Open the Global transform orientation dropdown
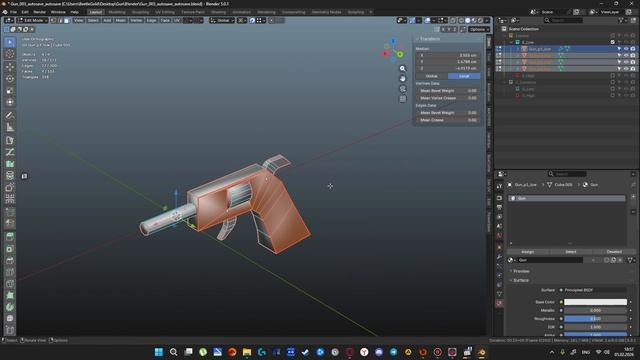Viewport: 640px width, 360px height. [x=222, y=20]
